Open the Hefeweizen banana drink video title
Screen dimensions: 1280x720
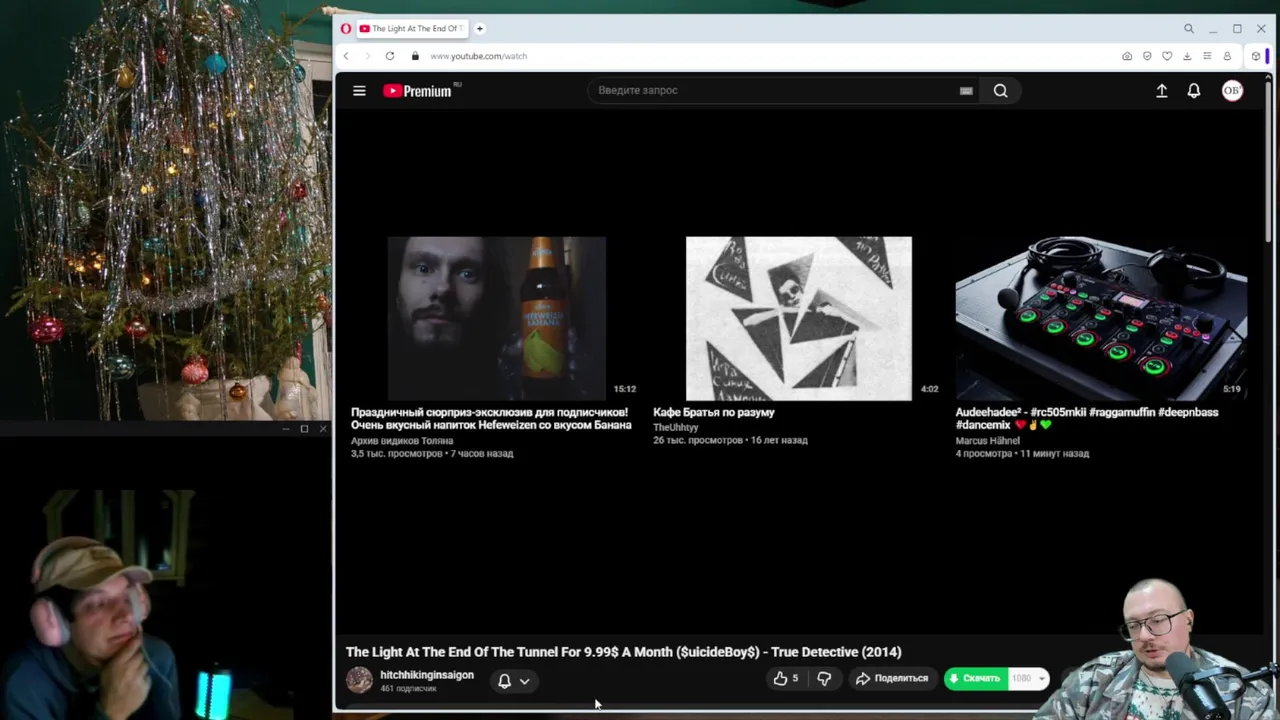click(491, 419)
